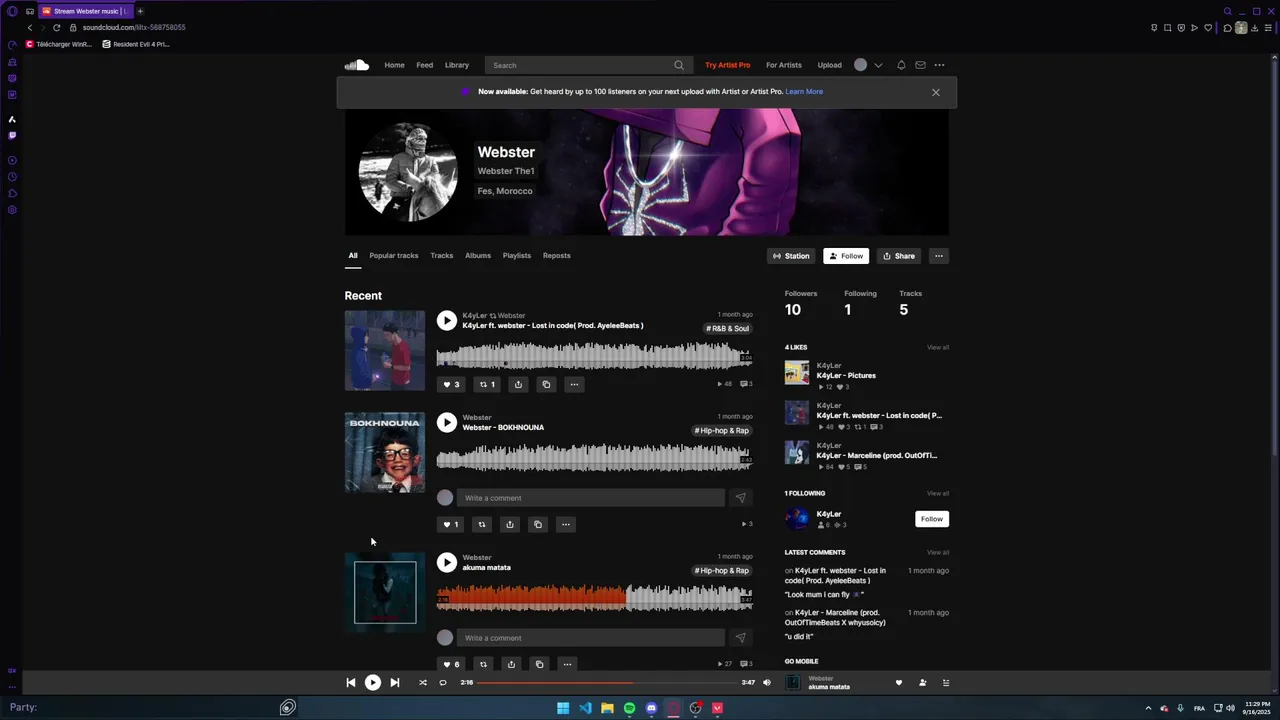
Task: Repost the BOKHNOUNA track
Action: 482,524
